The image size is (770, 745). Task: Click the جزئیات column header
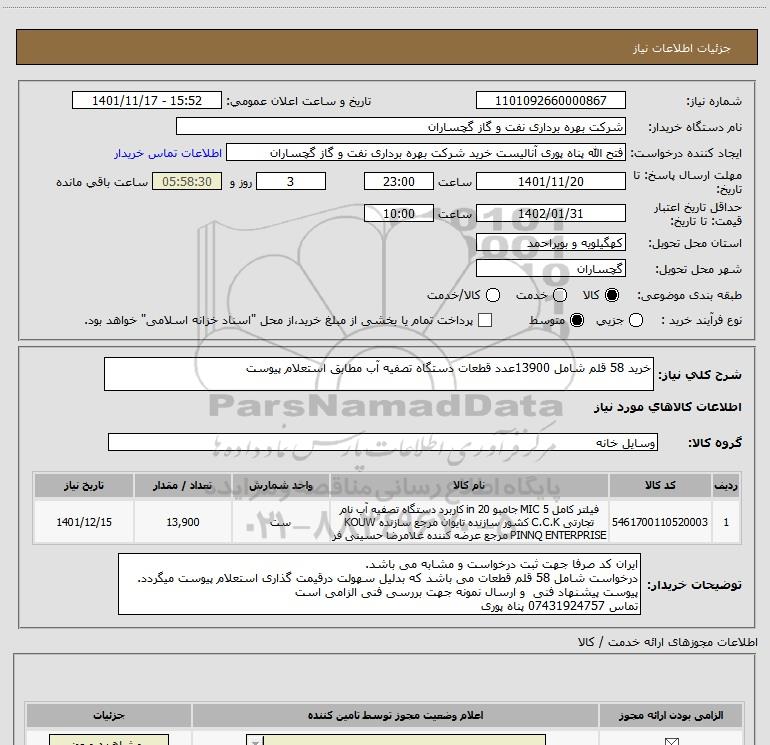109,716
